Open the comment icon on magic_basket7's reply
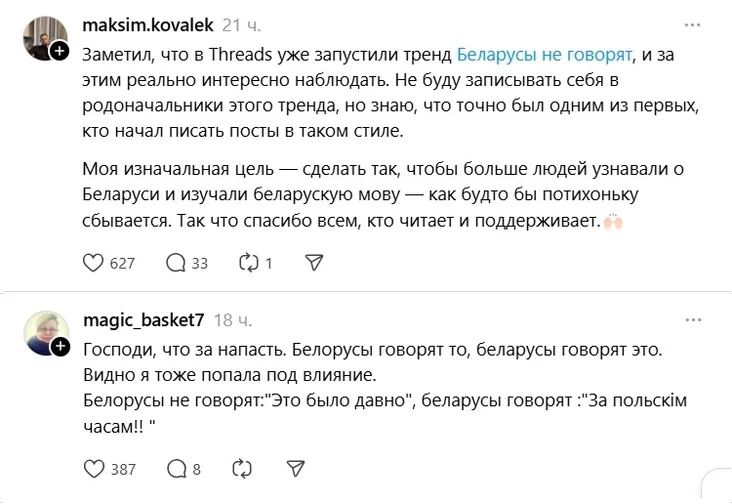This screenshot has height=504, width=732. click(x=175, y=468)
